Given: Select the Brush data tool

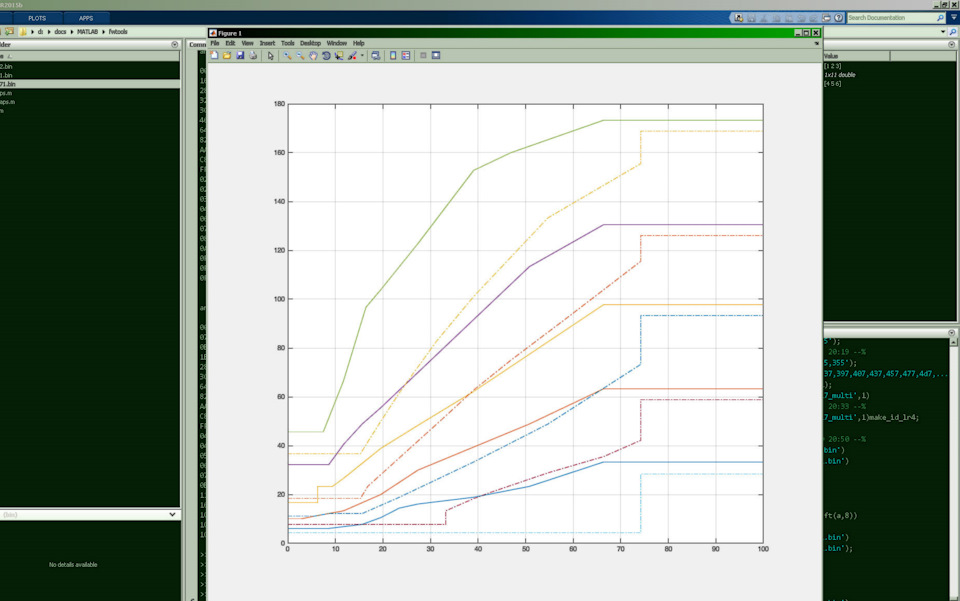Looking at the screenshot, I should 352,56.
